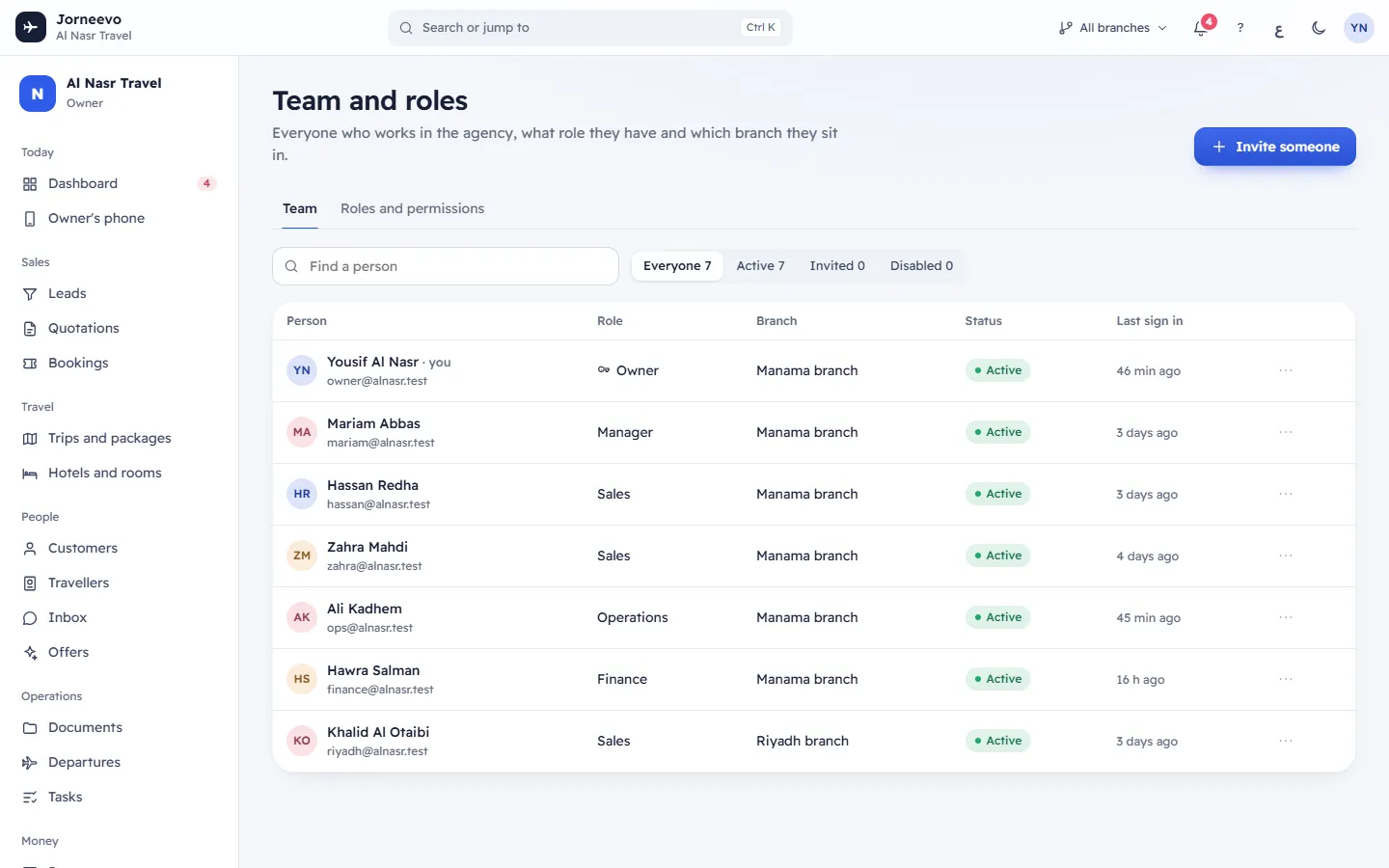Viewport: 1389px width, 868px height.
Task: Open Owner's phone in sidebar
Action: (119, 218)
